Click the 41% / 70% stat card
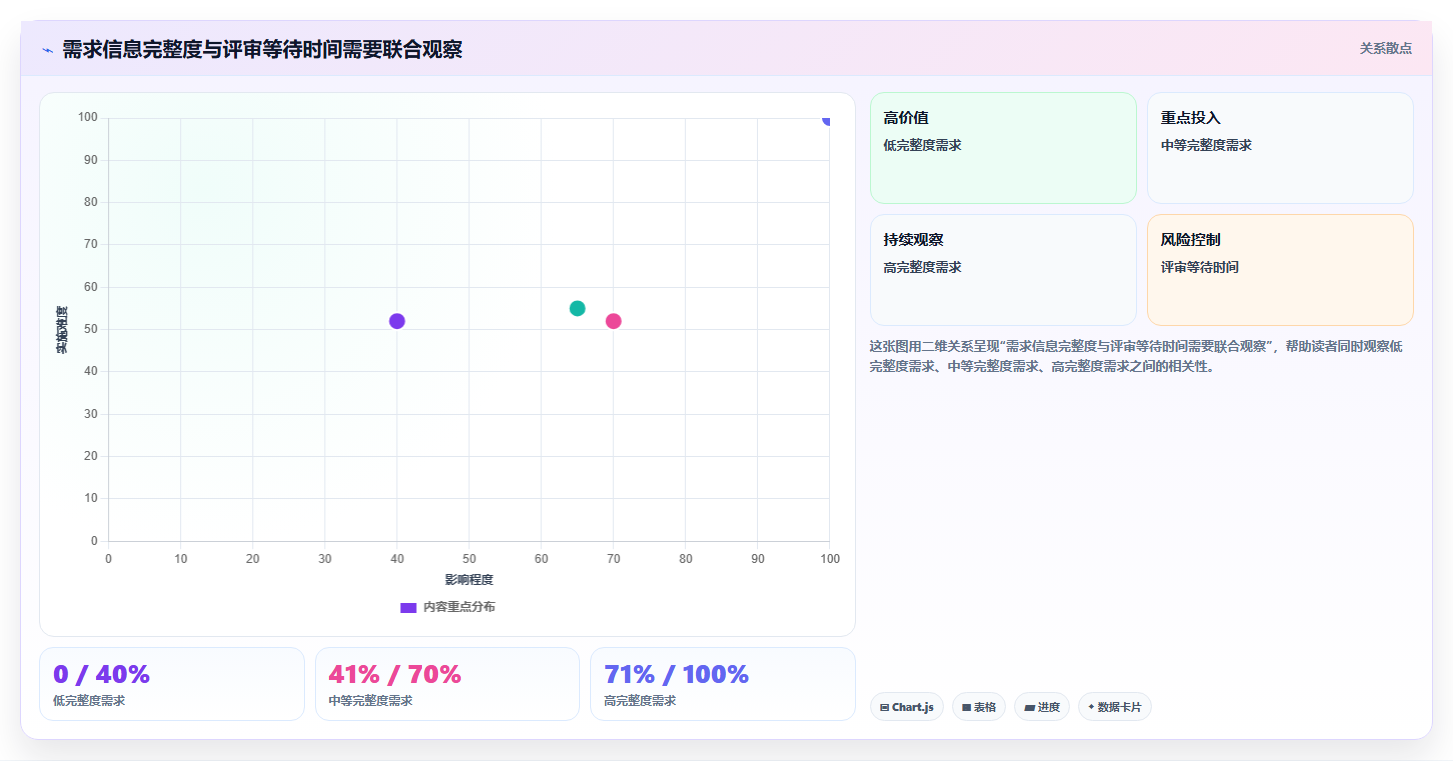This screenshot has width=1453, height=761. point(447,684)
